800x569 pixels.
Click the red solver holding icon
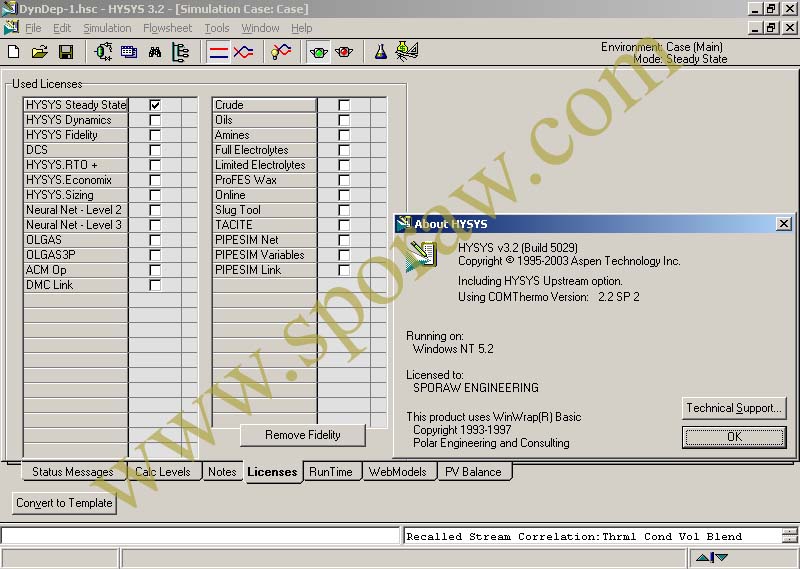click(x=345, y=52)
